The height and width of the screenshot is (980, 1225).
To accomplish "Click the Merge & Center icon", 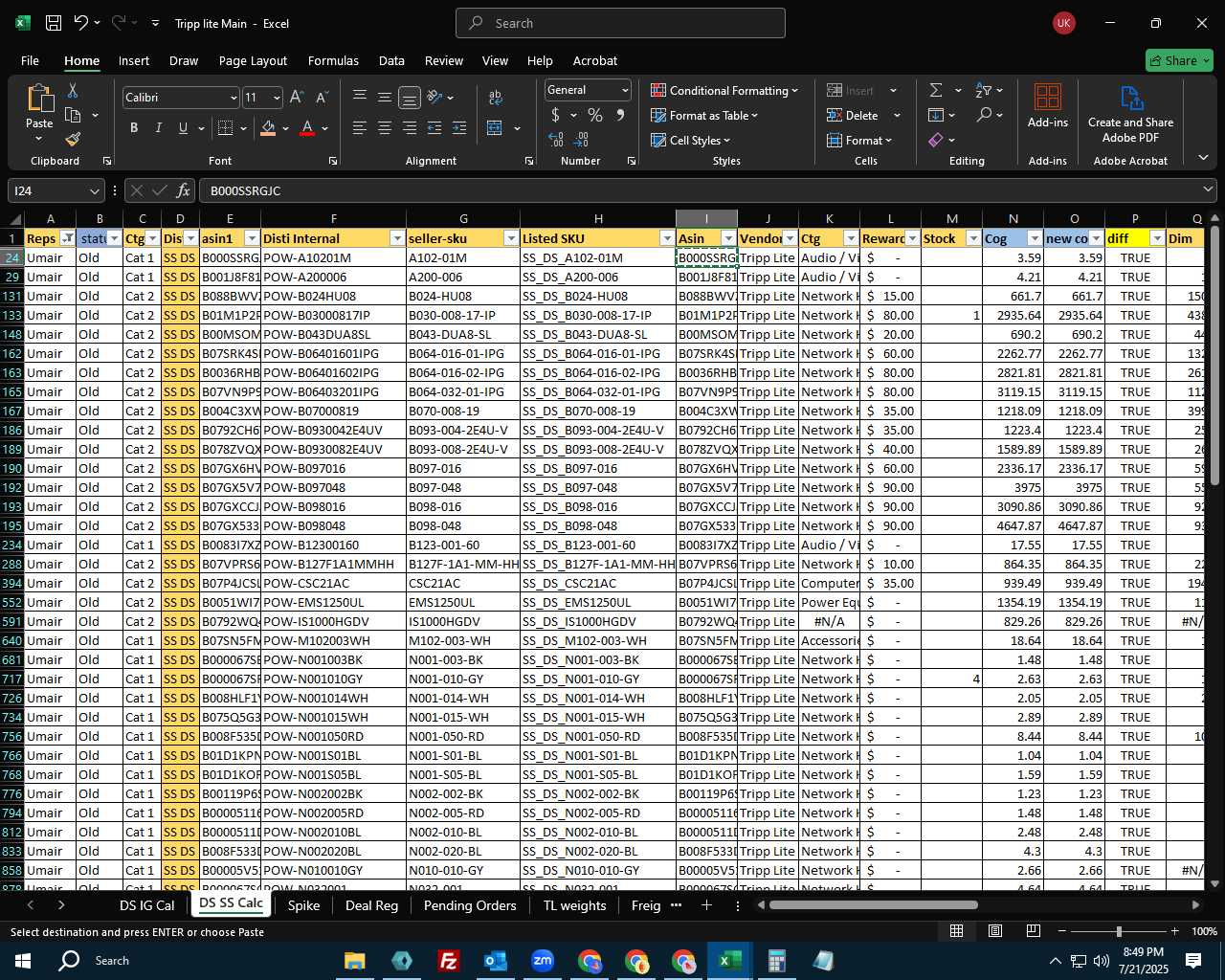I will pyautogui.click(x=495, y=127).
